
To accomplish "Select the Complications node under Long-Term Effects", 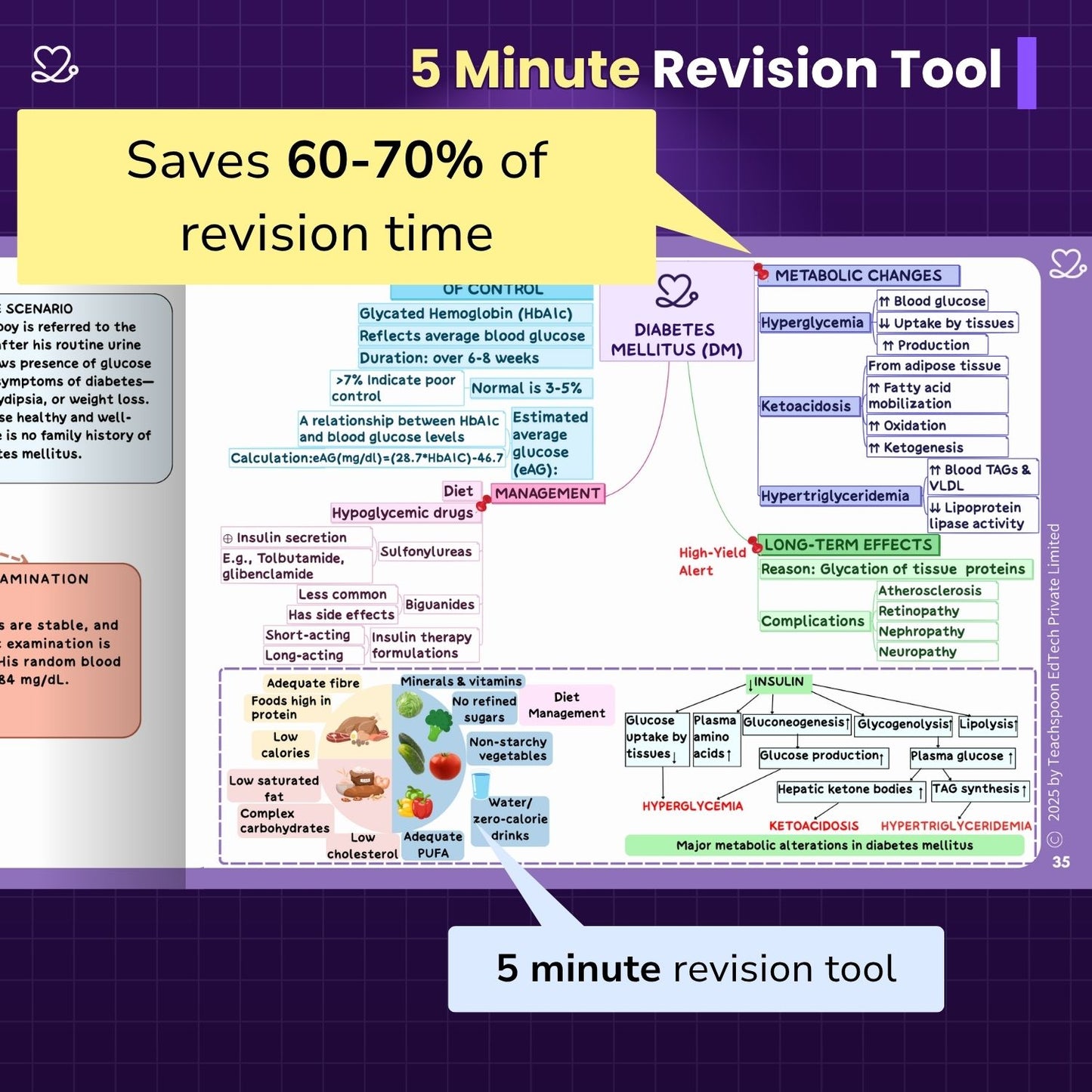I will pyautogui.click(x=812, y=621).
